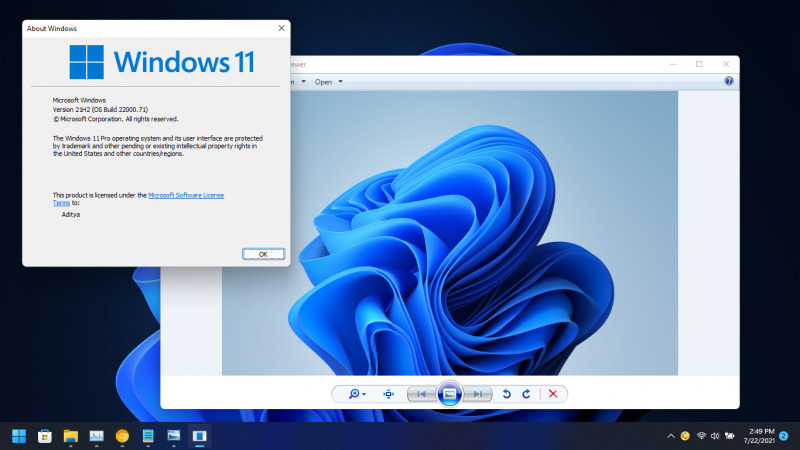
Task: Open Photo Viewer help icon
Action: click(729, 81)
